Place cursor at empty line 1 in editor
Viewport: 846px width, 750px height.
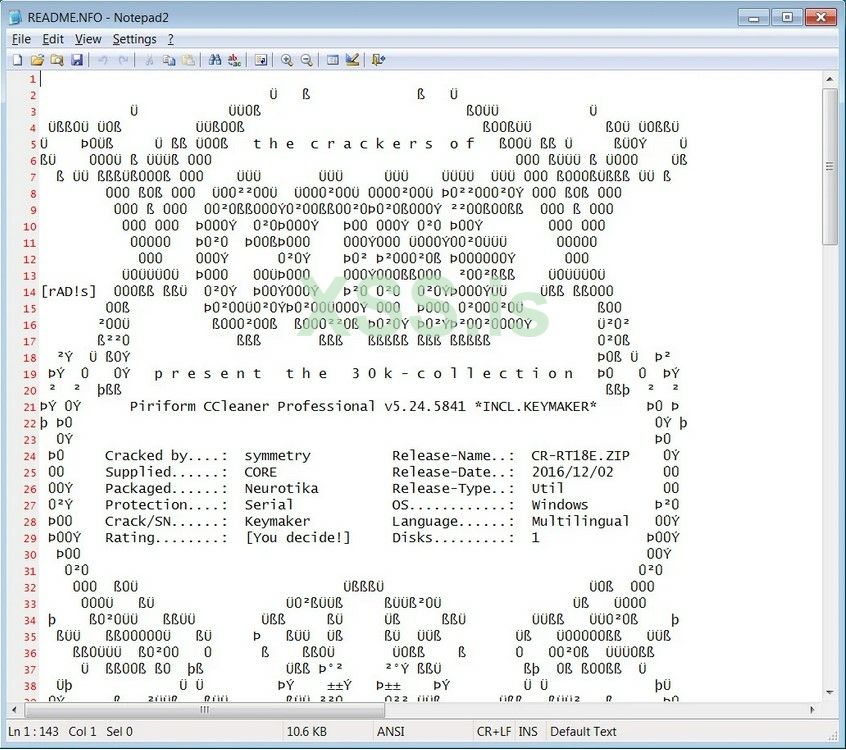point(432,79)
